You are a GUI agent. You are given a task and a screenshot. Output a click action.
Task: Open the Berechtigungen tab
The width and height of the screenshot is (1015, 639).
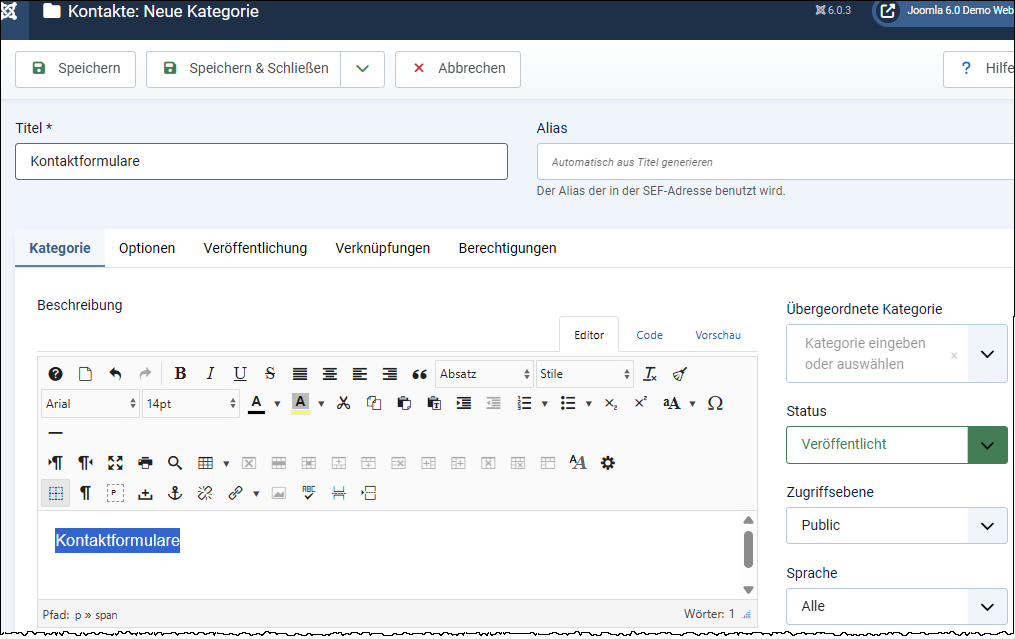[507, 248]
